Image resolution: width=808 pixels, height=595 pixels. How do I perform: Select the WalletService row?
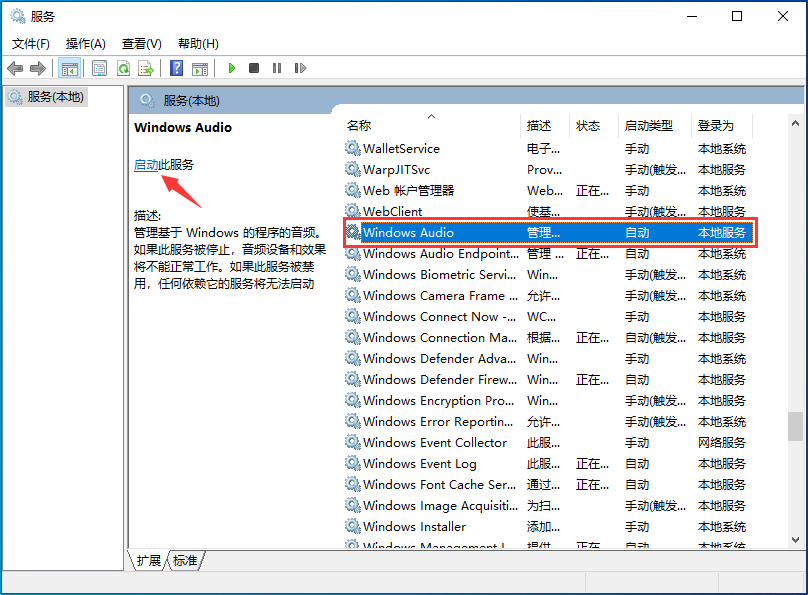tap(549, 148)
